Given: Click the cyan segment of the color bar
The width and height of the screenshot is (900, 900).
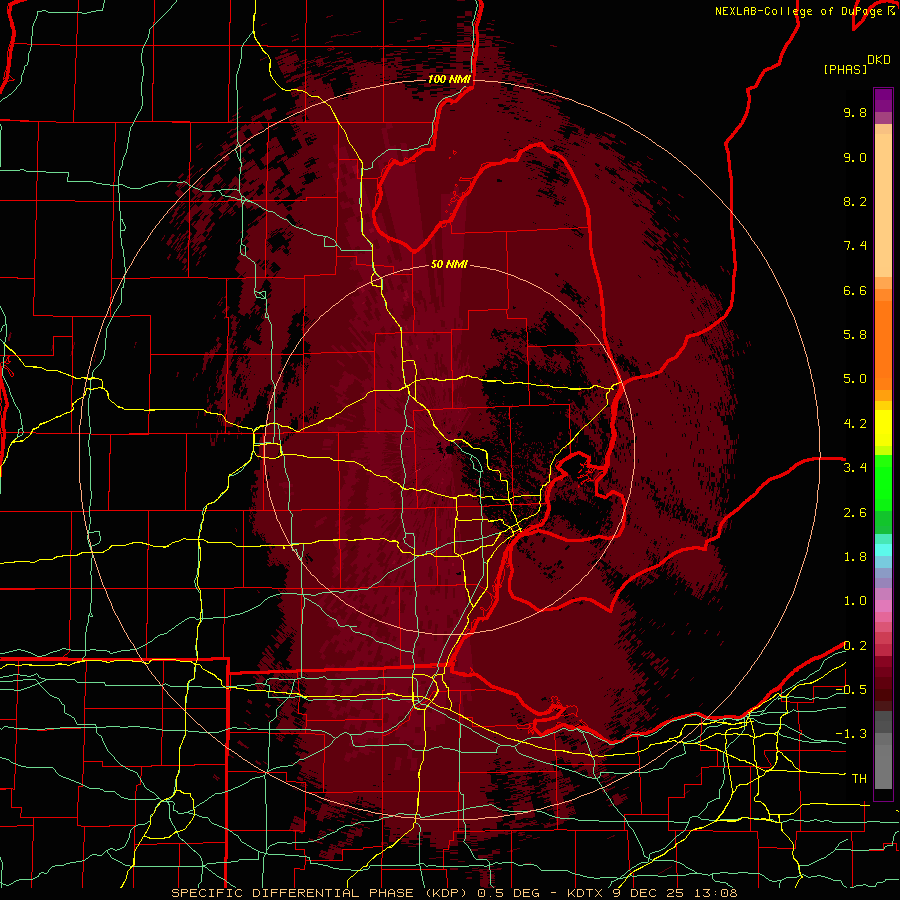Looking at the screenshot, I should (883, 550).
